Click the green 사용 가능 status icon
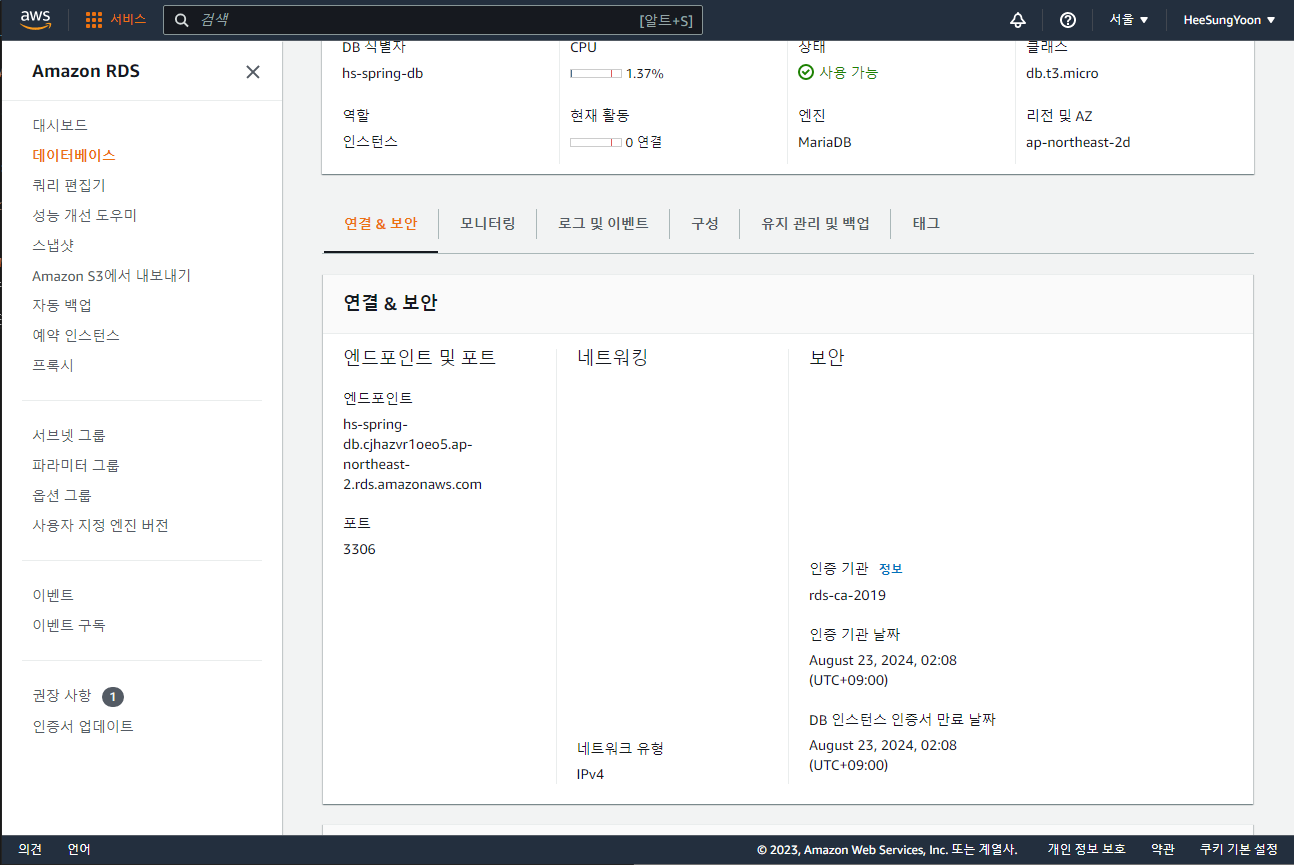The width and height of the screenshot is (1294, 865). point(806,72)
